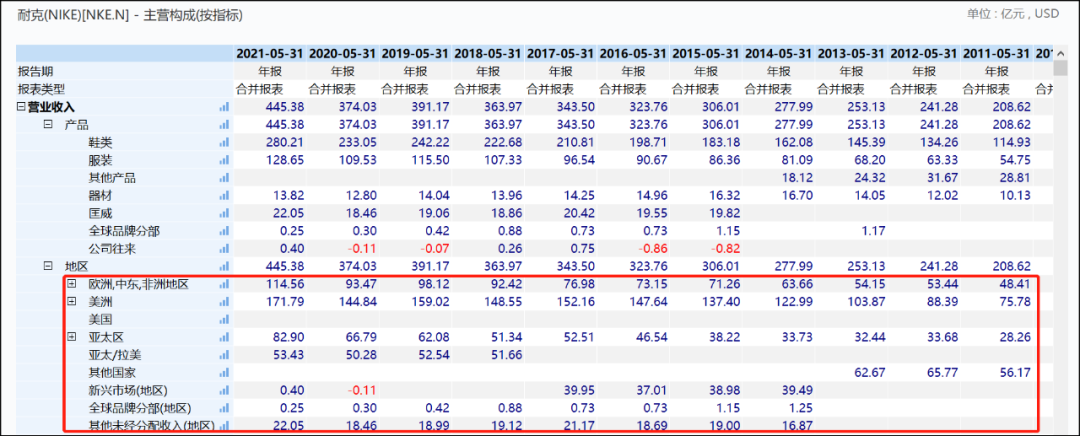Open chart icon for 营业收入 row
1080x436 pixels.
[x=223, y=107]
